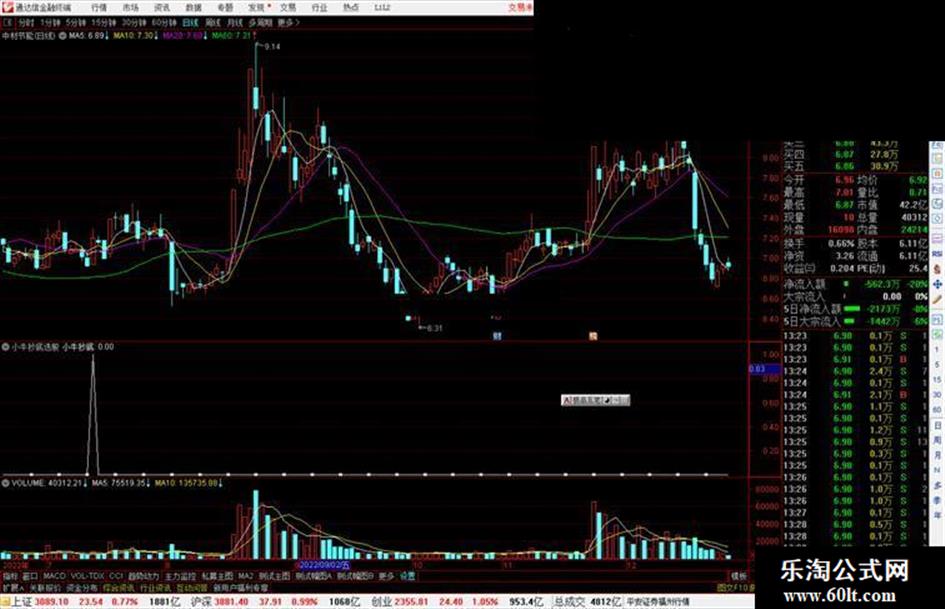Expand the 更多 period options
Image resolution: width=945 pixels, height=609 pixels.
point(289,22)
